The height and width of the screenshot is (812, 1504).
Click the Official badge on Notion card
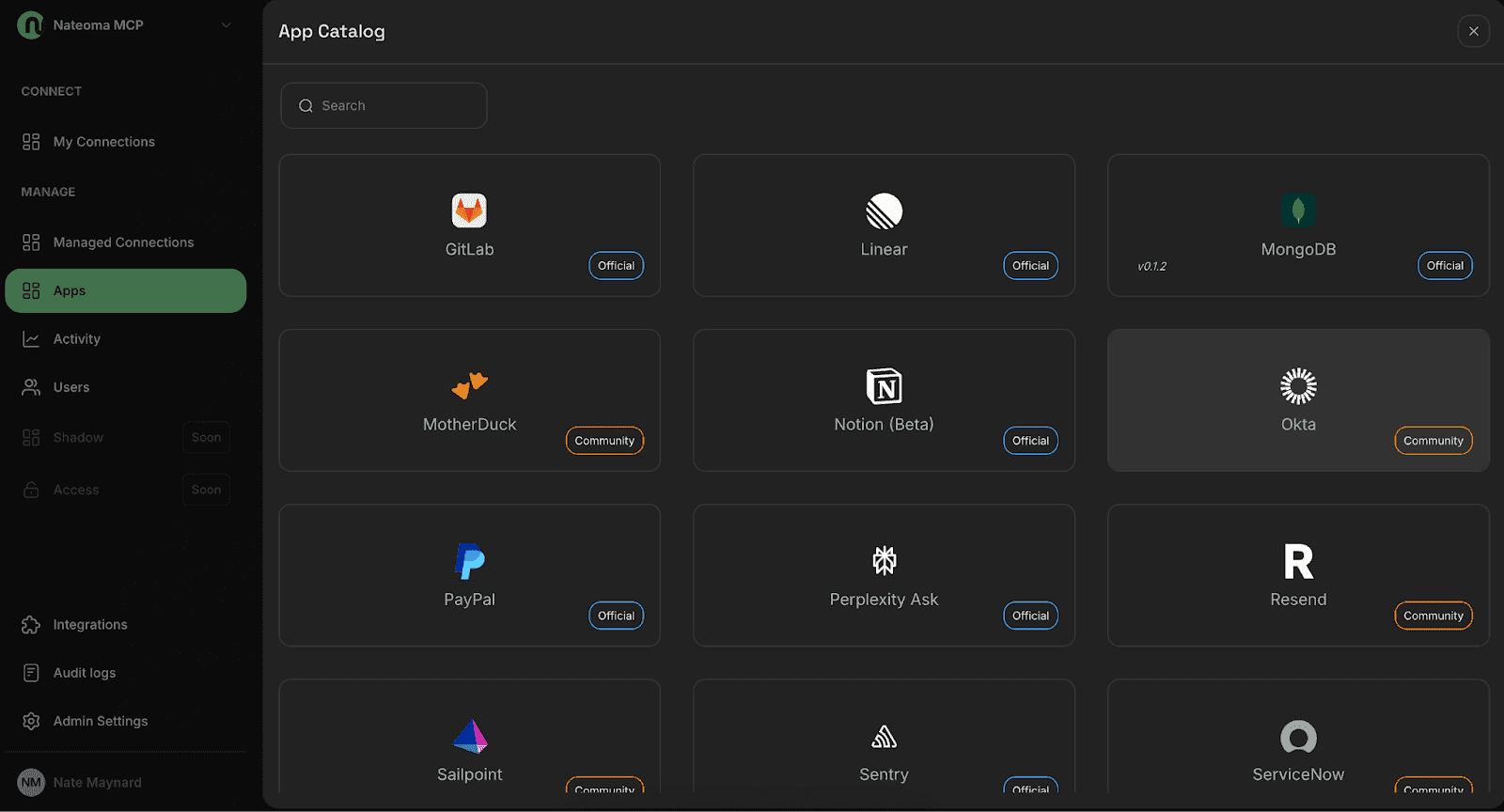point(1030,441)
